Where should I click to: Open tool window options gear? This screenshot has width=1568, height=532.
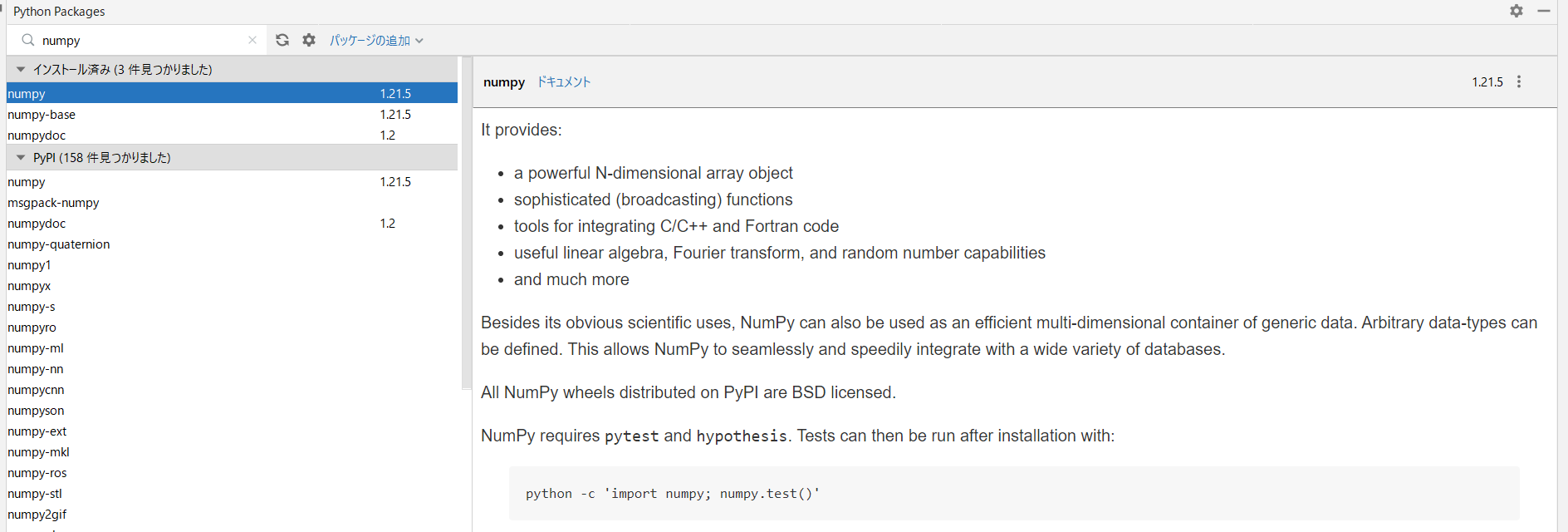(1517, 11)
